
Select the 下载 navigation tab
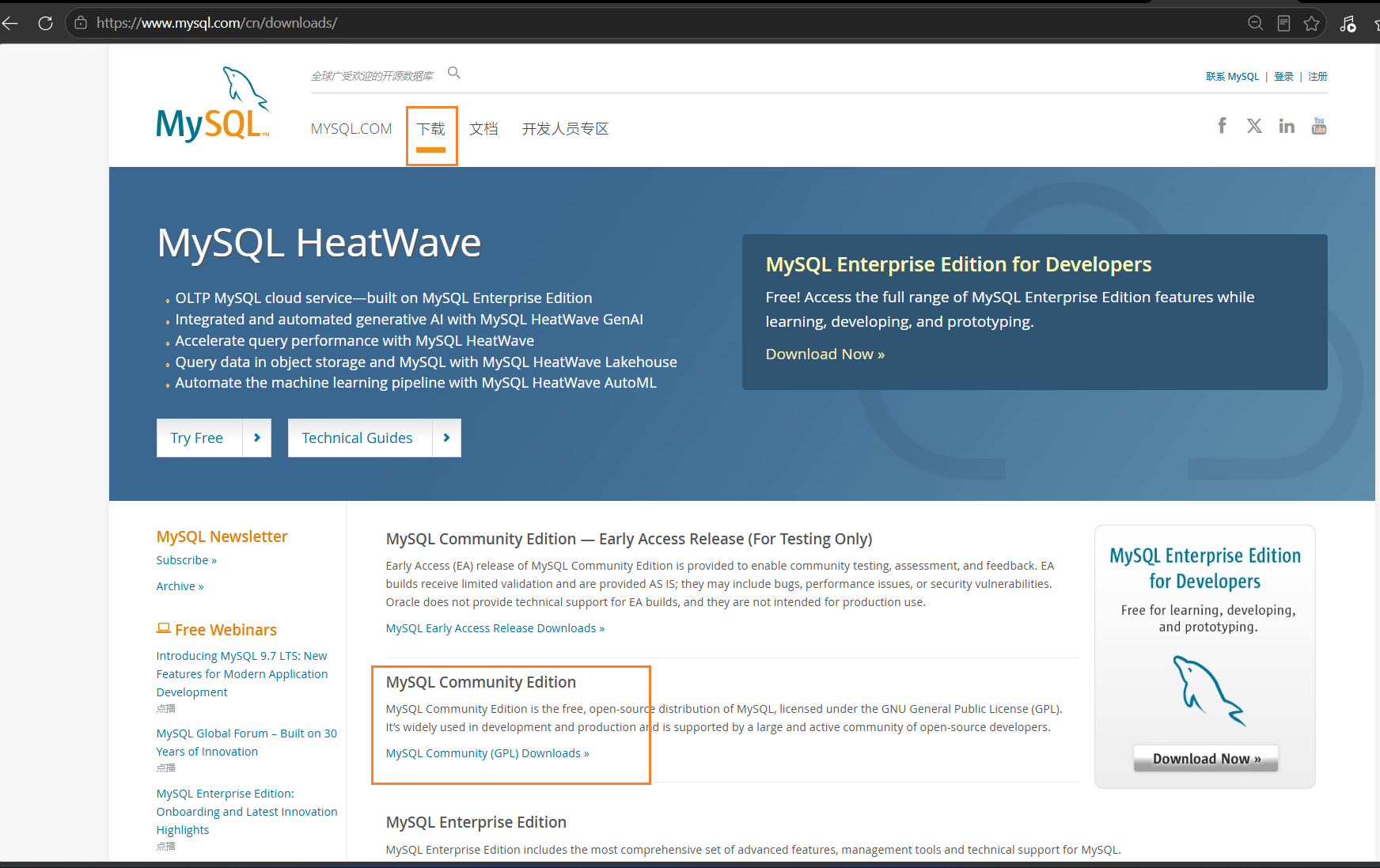(431, 129)
